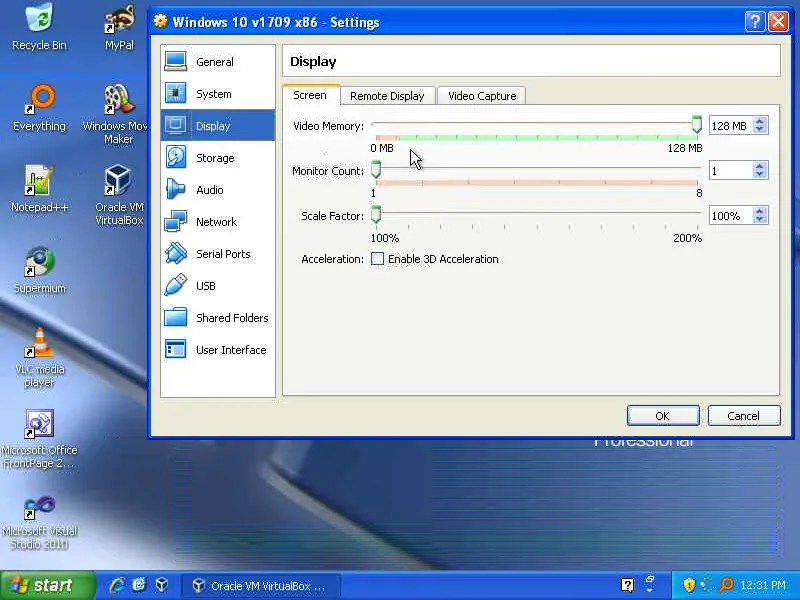The height and width of the screenshot is (600, 800).
Task: Decrease Video Memory with down arrow
Action: pos(760,129)
